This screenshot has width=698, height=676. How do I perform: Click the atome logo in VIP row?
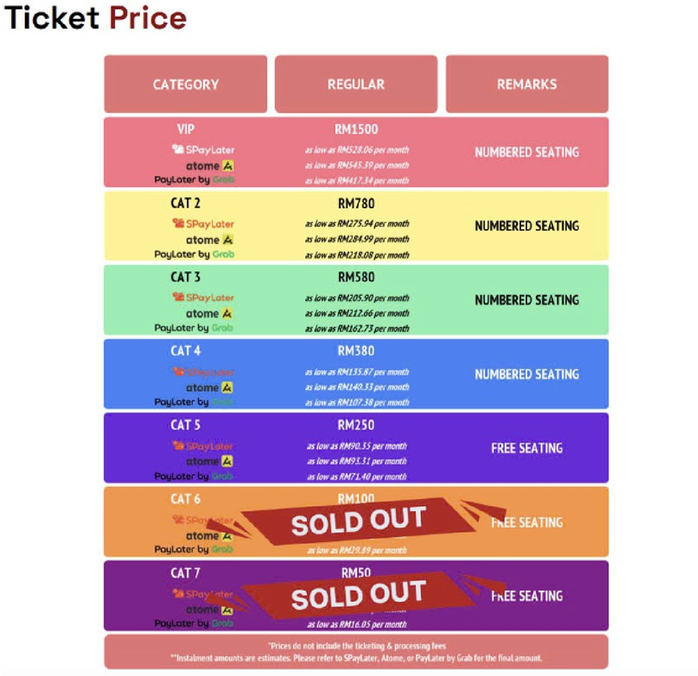(210, 166)
